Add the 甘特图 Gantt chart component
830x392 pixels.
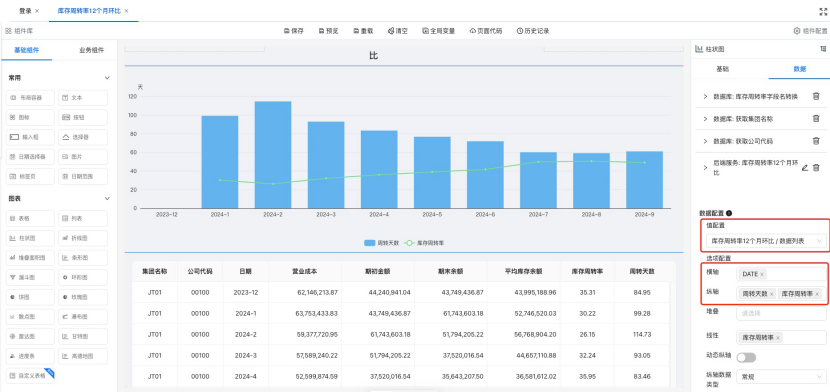pyautogui.click(x=83, y=336)
